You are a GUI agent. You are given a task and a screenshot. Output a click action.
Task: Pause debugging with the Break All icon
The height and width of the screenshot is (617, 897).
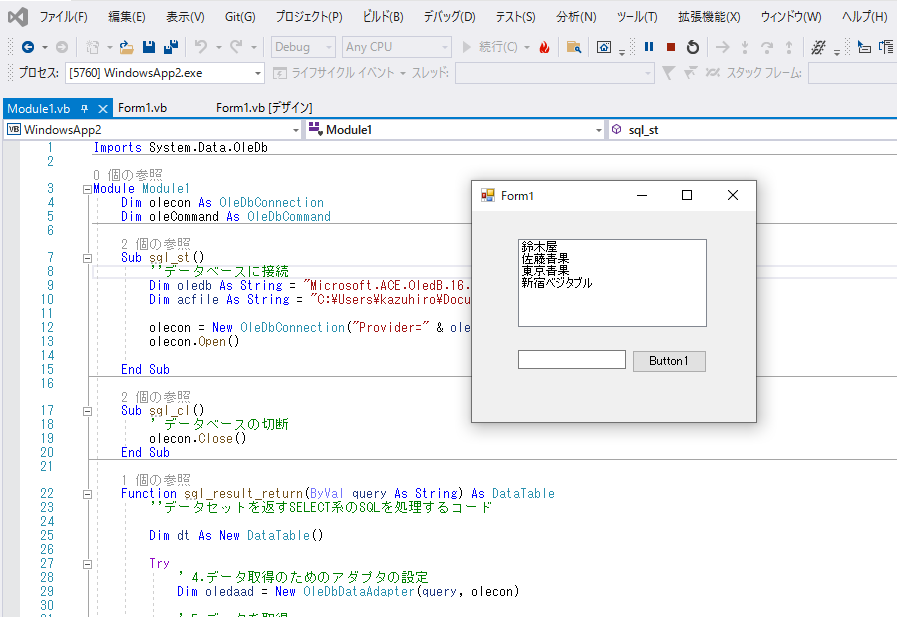click(x=649, y=47)
